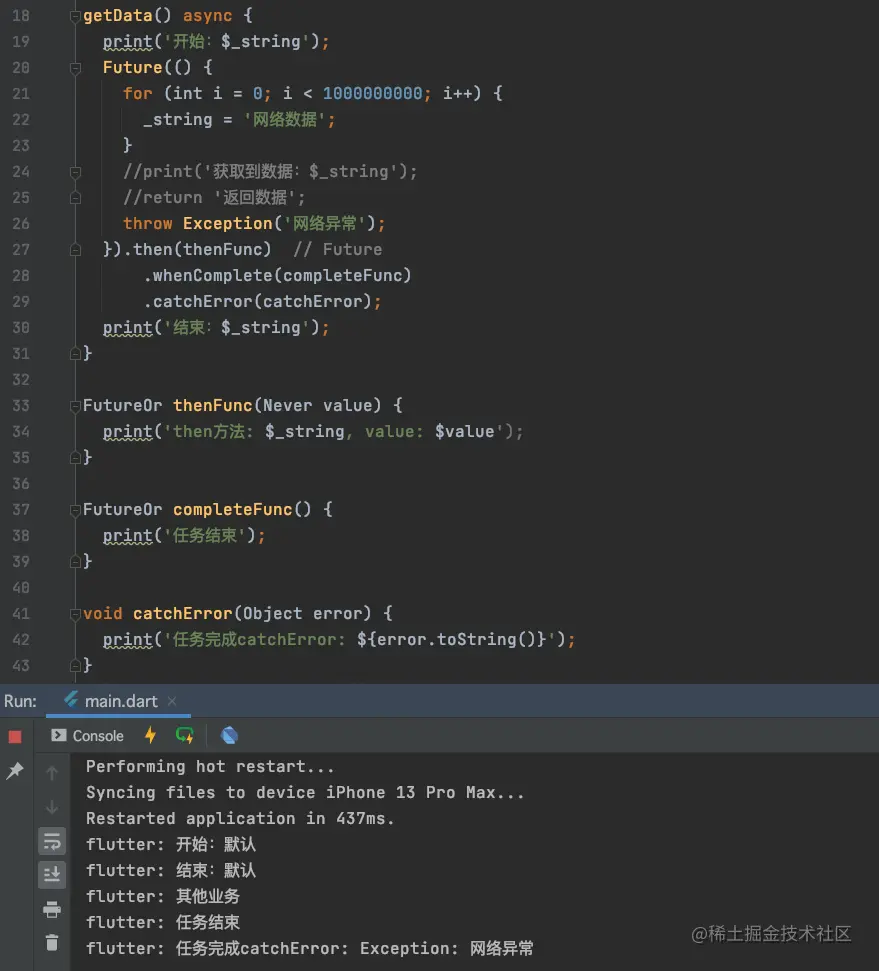This screenshot has width=879, height=971.
Task: Select the main.dart run tab
Action: 110,701
